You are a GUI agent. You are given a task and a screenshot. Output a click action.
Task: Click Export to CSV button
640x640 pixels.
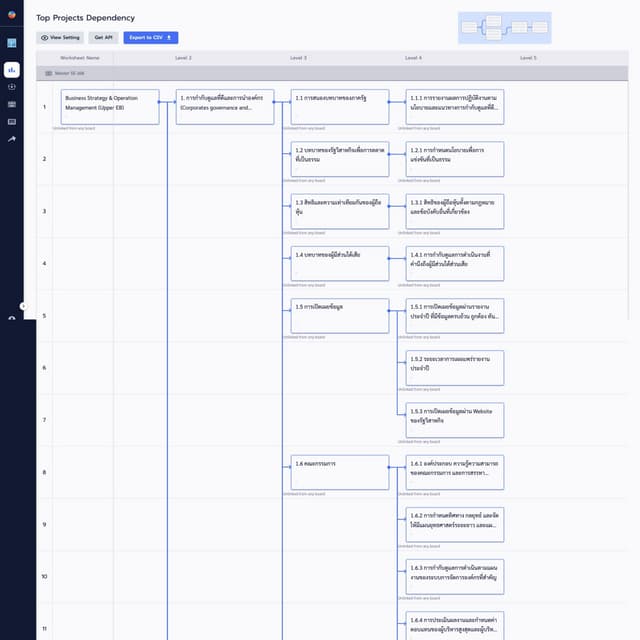pyautogui.click(x=150, y=37)
